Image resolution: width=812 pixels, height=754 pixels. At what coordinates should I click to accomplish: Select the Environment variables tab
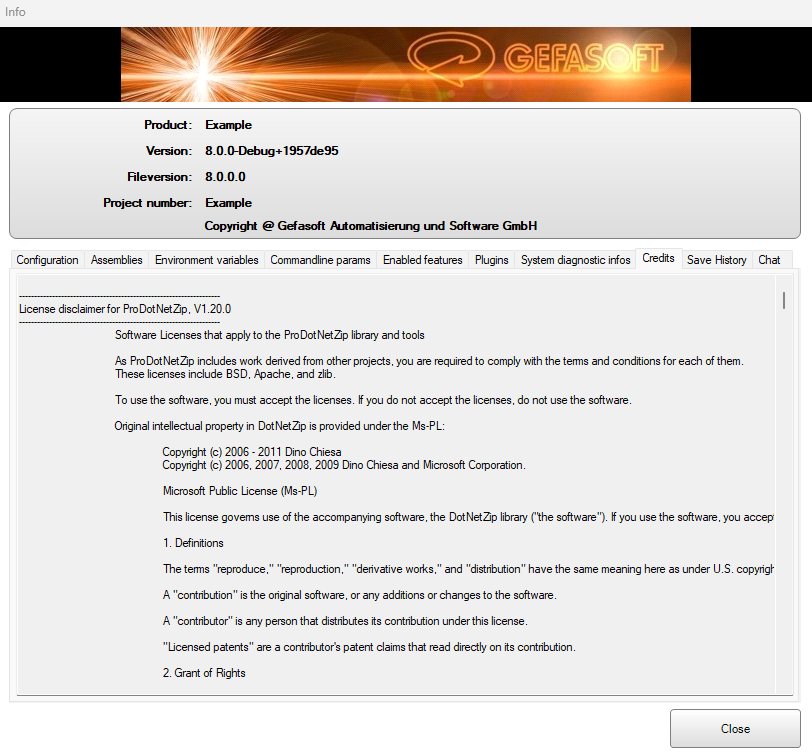(207, 260)
